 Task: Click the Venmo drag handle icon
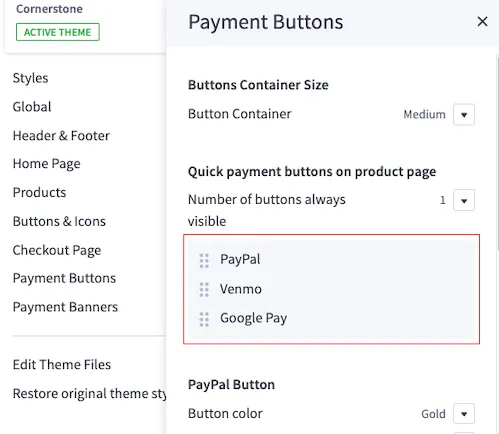point(204,290)
